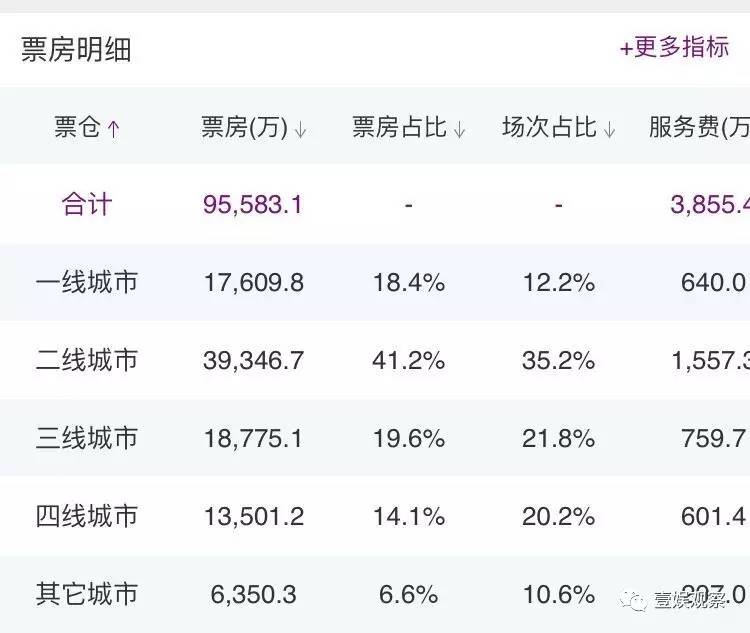Open the +更多指标 link
750x633 pixels.
(674, 47)
